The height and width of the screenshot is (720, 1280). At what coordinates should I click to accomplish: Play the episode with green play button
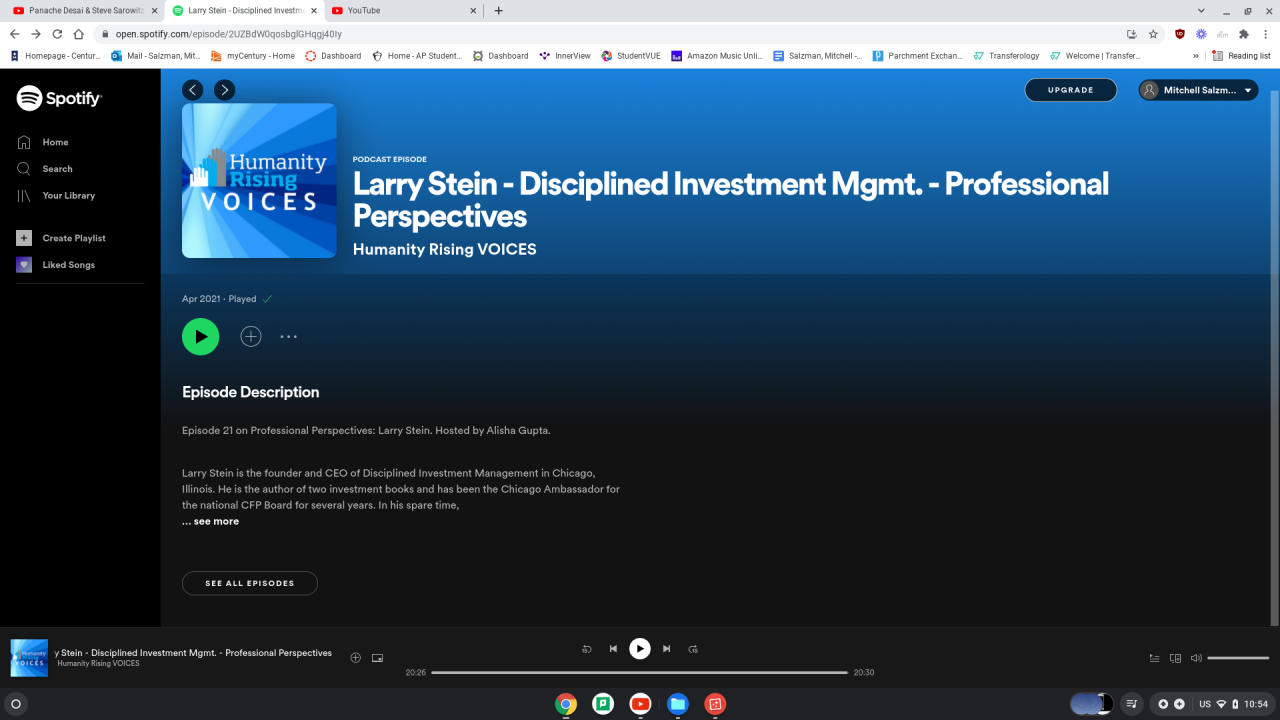[200, 337]
